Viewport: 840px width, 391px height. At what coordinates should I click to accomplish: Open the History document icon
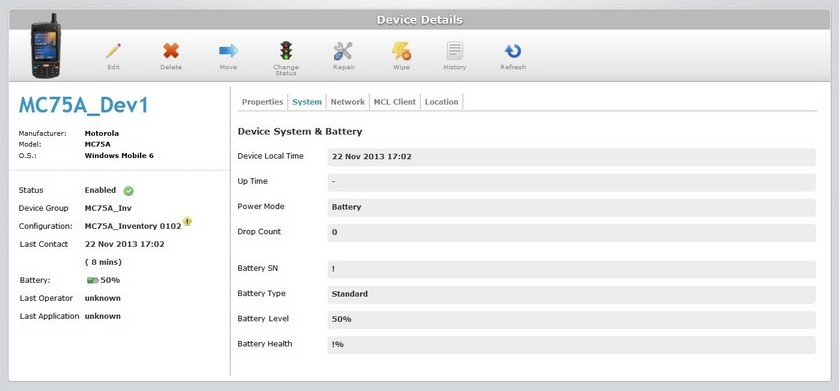454,51
